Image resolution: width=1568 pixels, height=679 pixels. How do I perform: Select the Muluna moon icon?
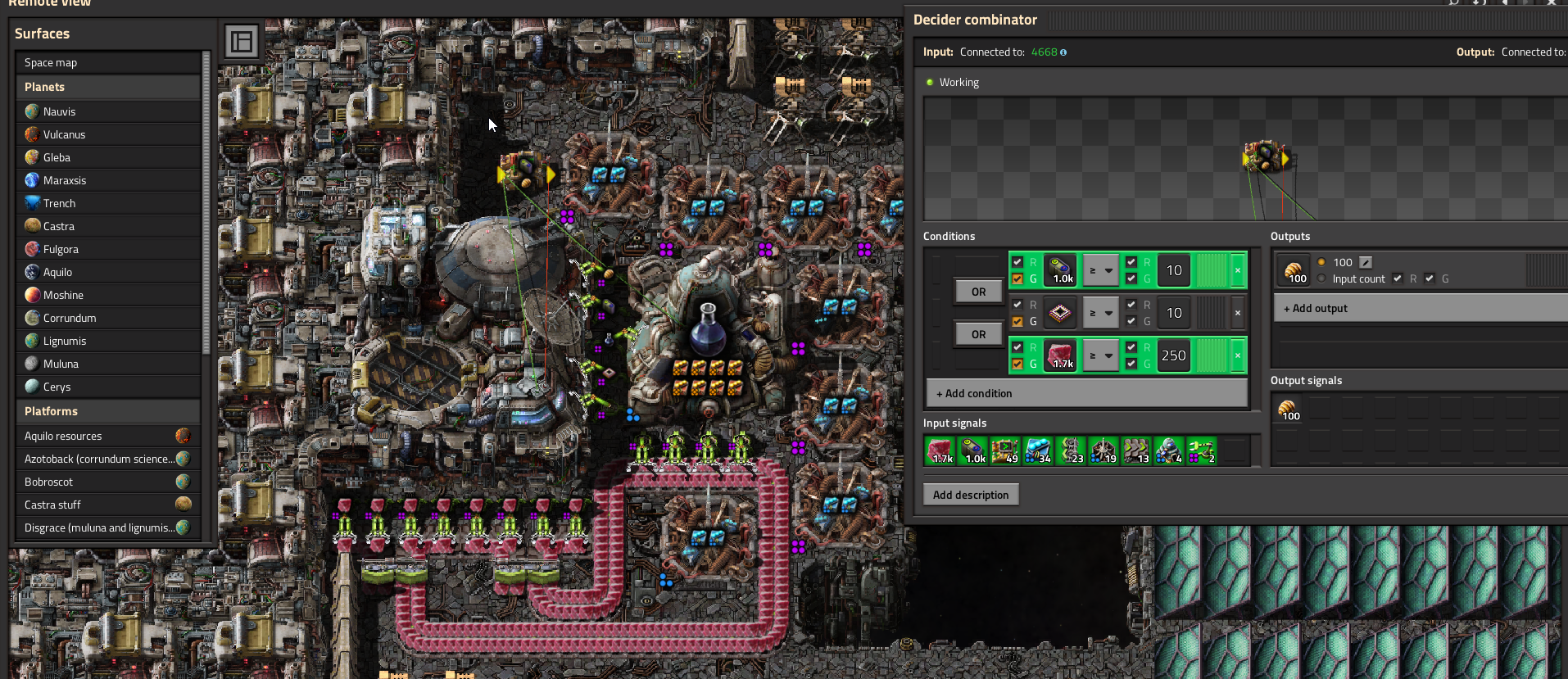point(32,364)
